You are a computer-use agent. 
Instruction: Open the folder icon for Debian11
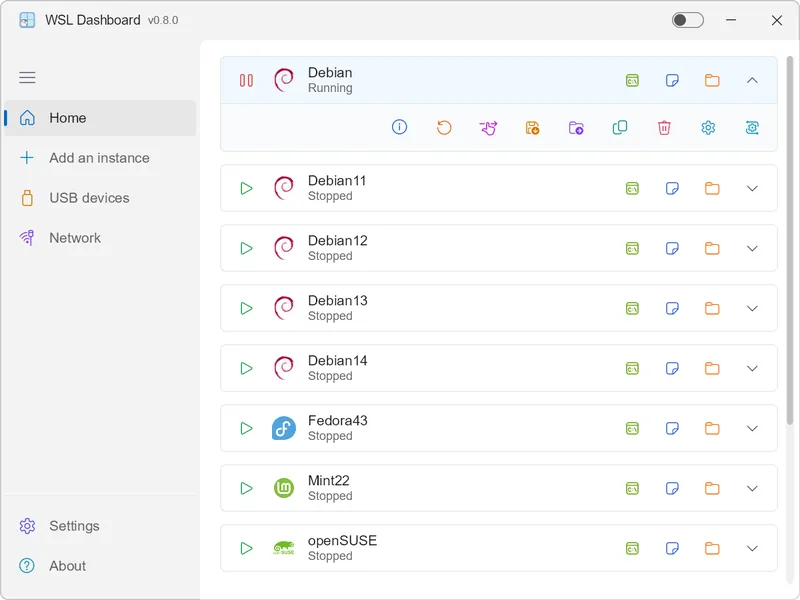tap(712, 188)
